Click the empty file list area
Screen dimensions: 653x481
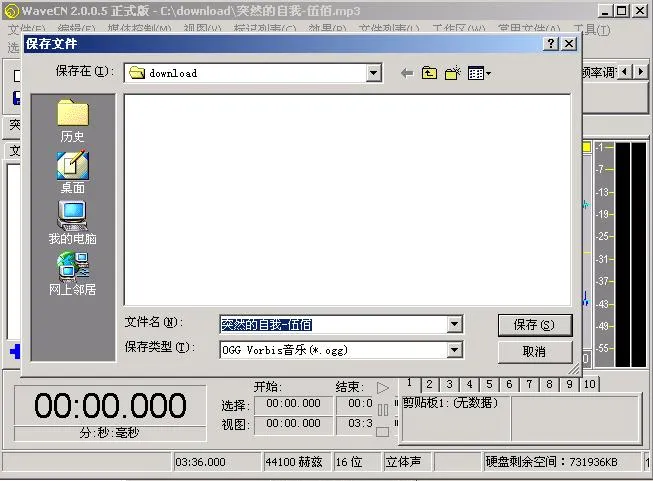[347, 200]
